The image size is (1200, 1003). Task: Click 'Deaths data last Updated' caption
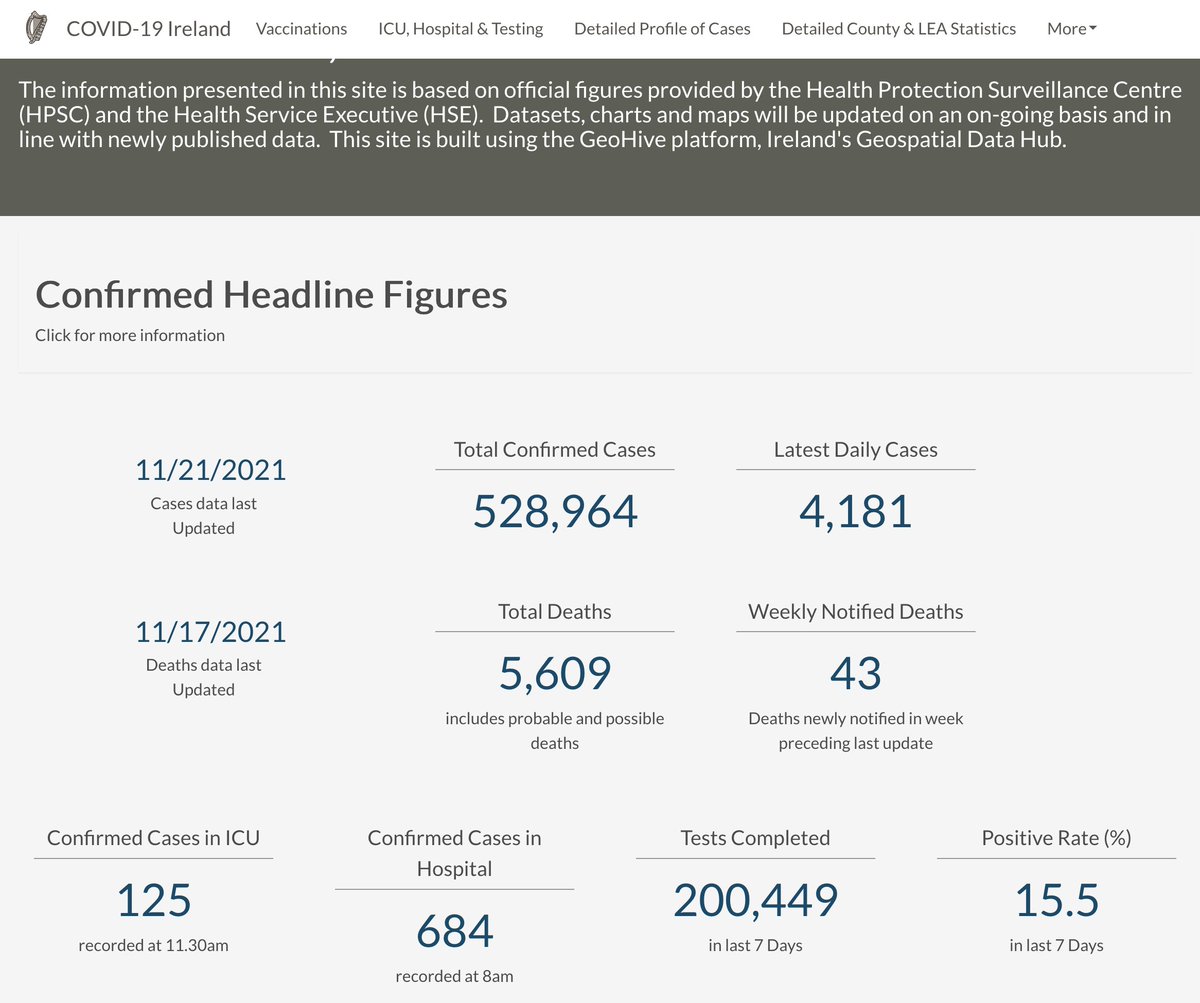[204, 677]
